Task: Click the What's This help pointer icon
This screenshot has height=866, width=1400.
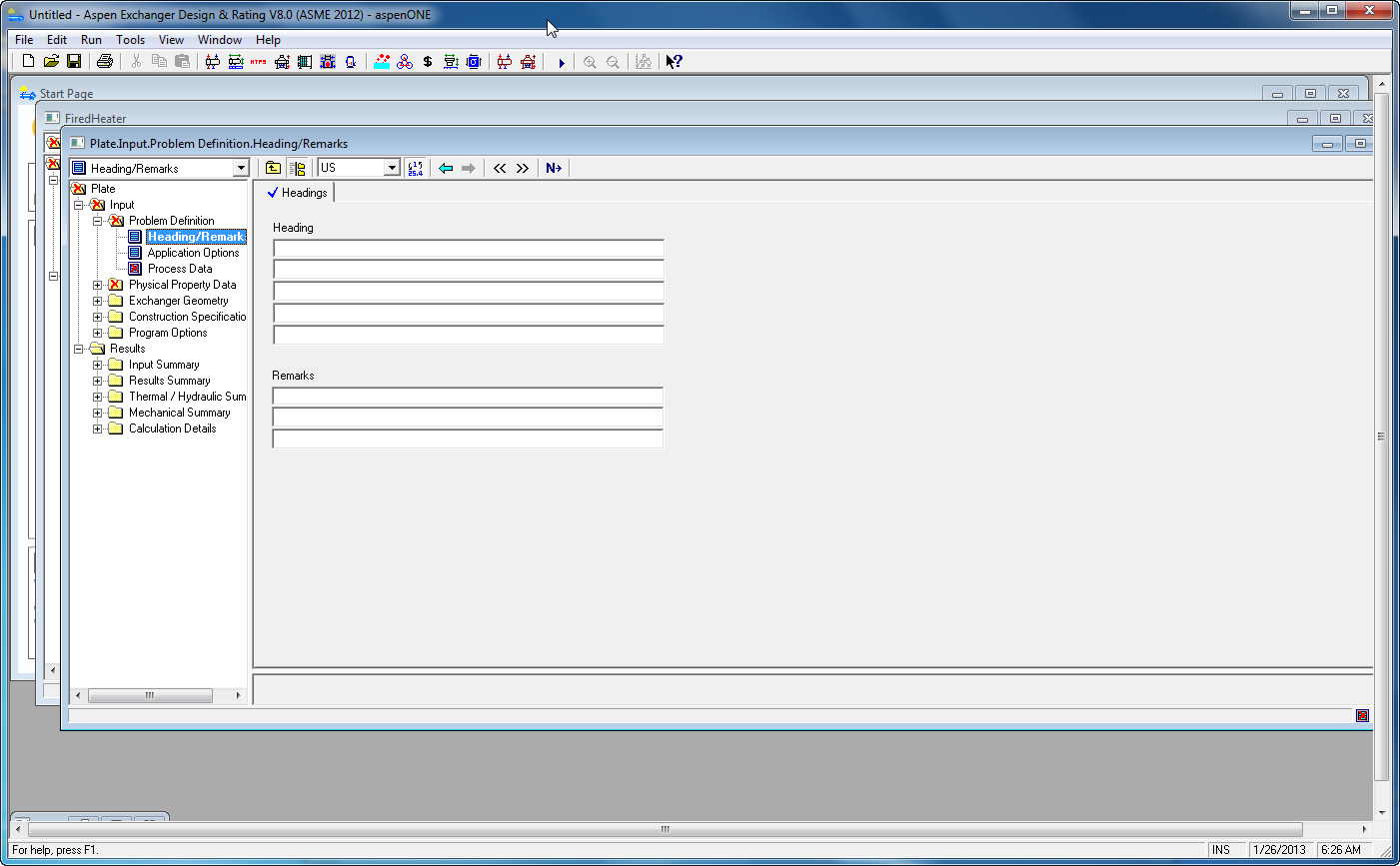Action: pos(675,61)
